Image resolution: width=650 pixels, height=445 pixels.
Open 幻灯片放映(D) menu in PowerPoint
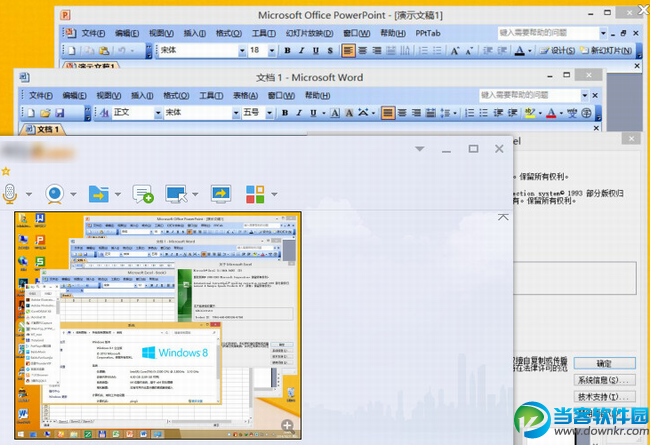[x=309, y=33]
